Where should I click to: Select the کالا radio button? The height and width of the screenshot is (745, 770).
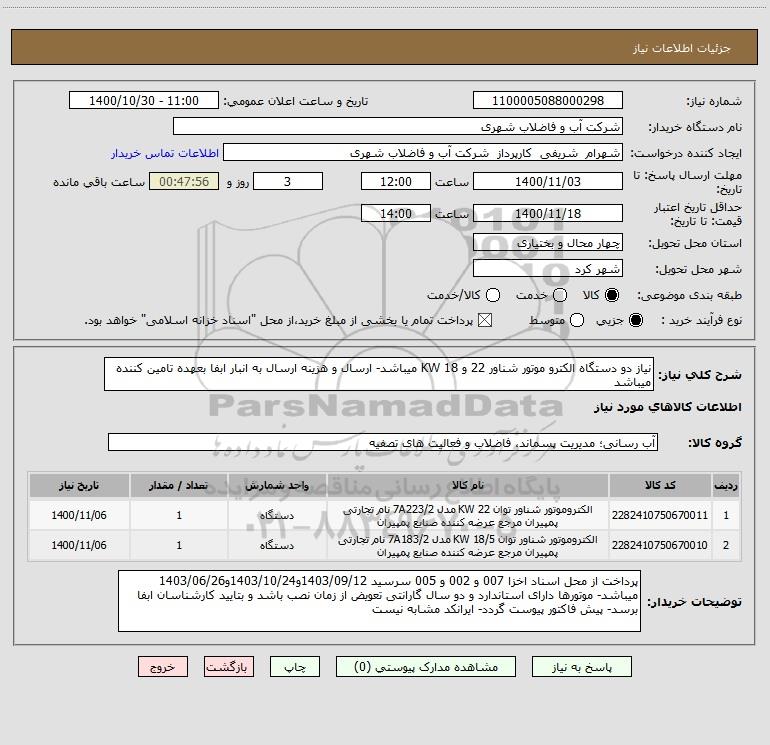pos(612,295)
